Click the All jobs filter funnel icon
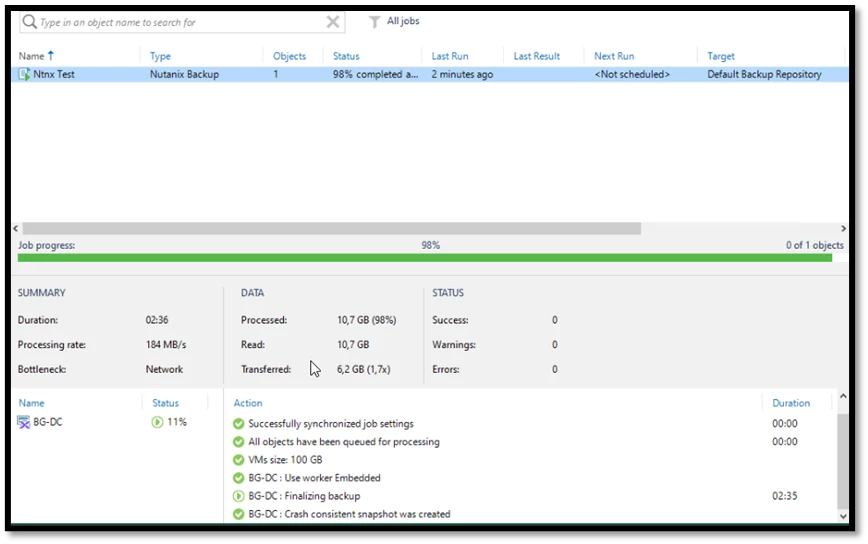Viewport: 868px width, 544px height. [x=375, y=22]
